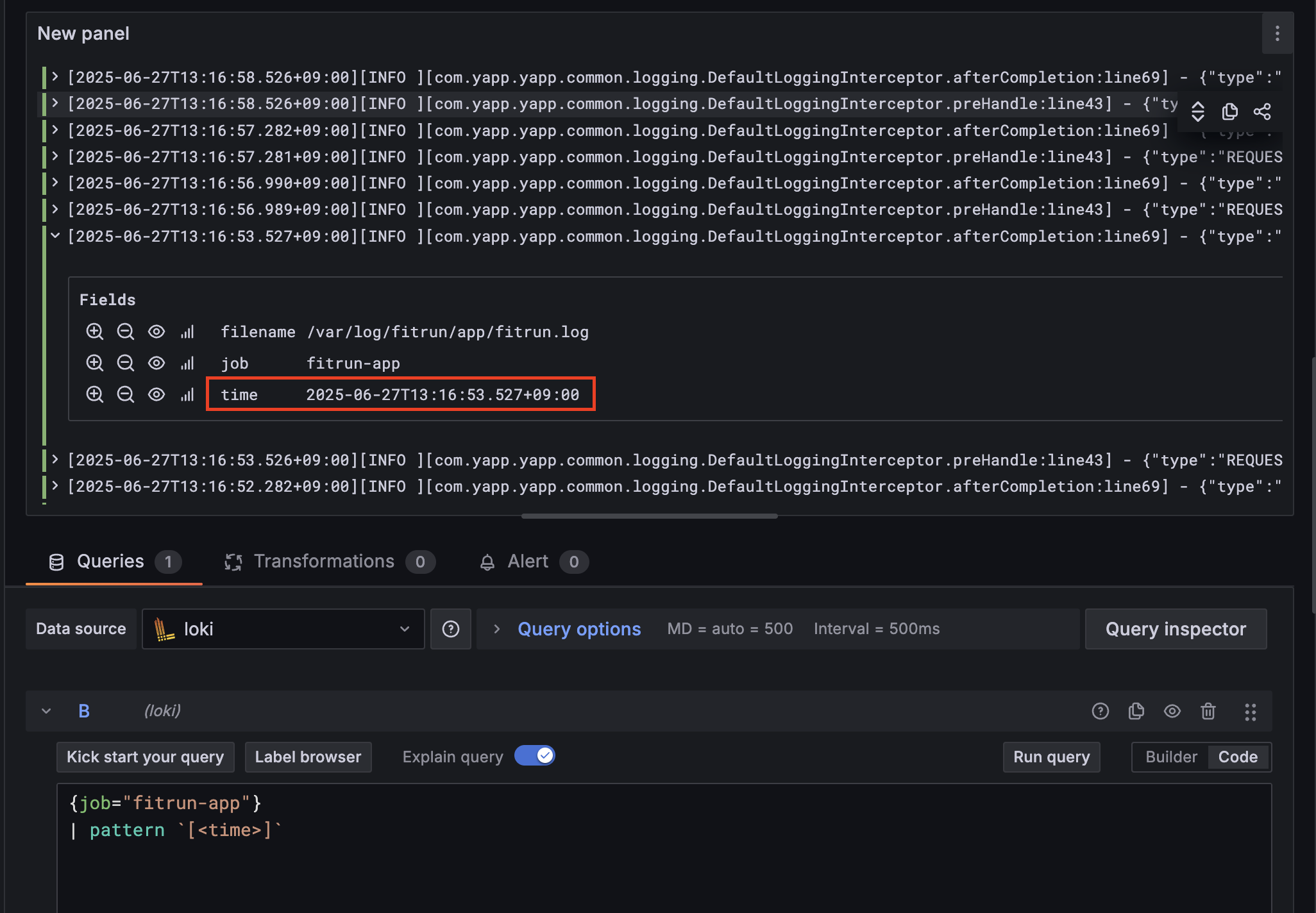Switch to Alert tab
1316x913 pixels.
pyautogui.click(x=534, y=562)
